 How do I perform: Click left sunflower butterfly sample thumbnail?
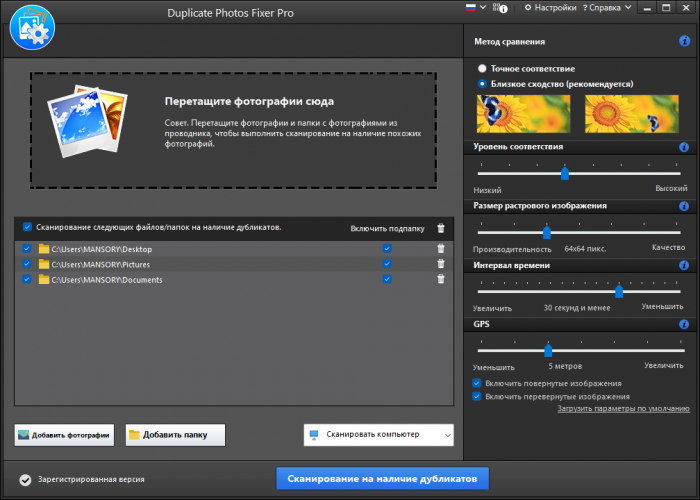pyautogui.click(x=523, y=114)
